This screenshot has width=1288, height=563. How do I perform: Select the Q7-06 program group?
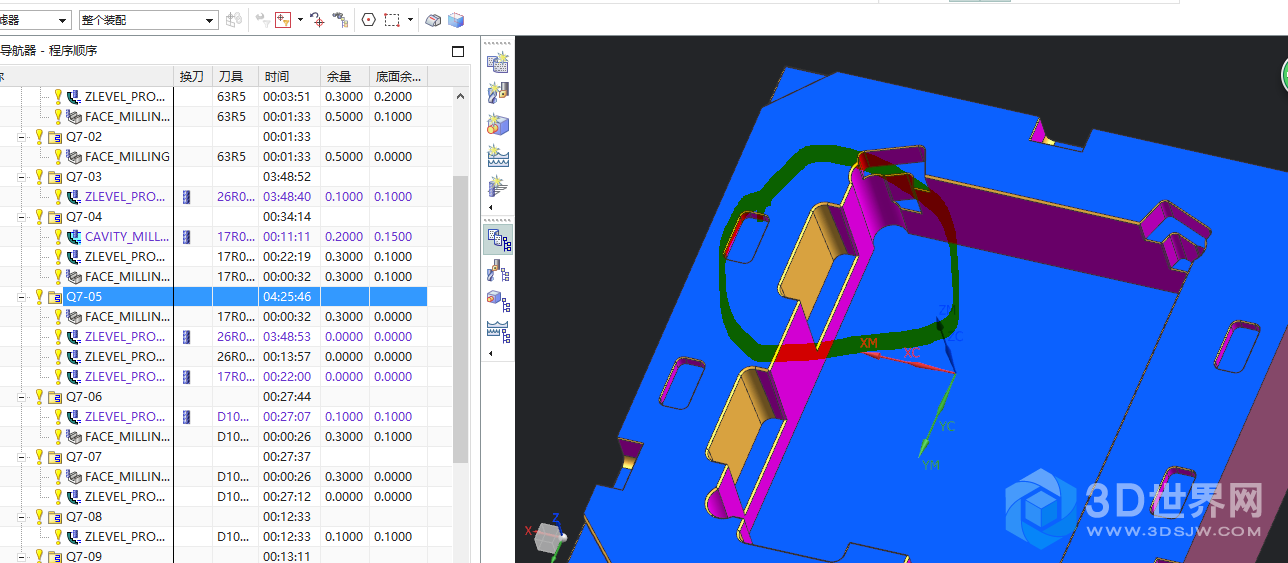pos(84,397)
